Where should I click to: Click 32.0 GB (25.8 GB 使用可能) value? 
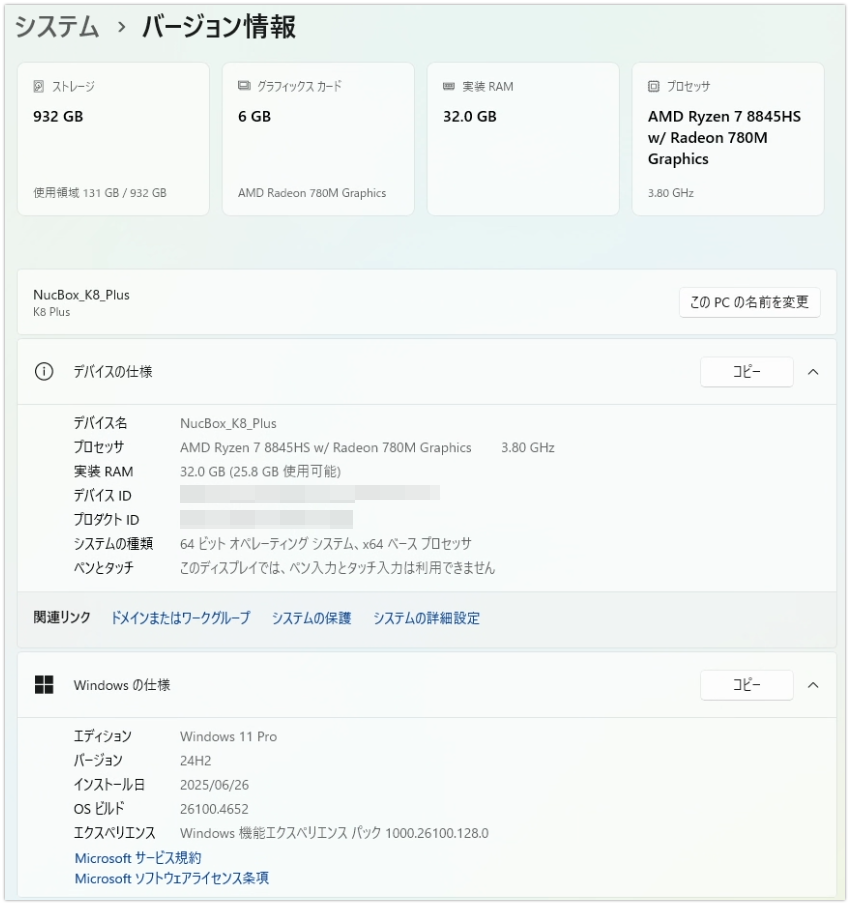pos(260,472)
